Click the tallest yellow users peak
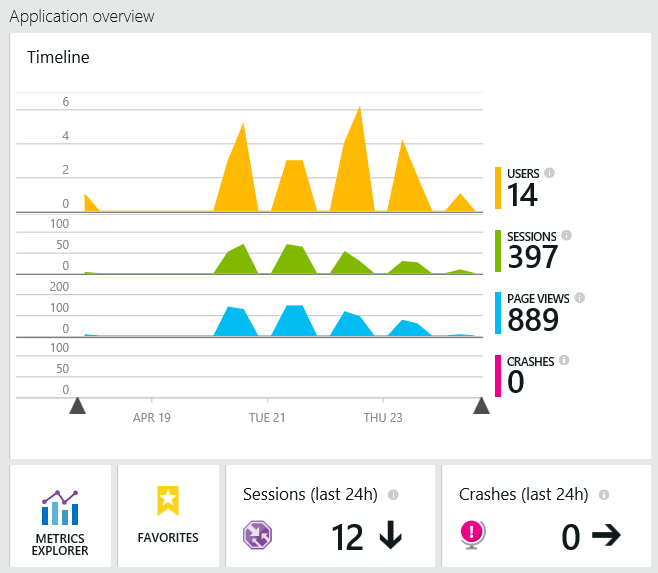The width and height of the screenshot is (658, 573). [359, 110]
